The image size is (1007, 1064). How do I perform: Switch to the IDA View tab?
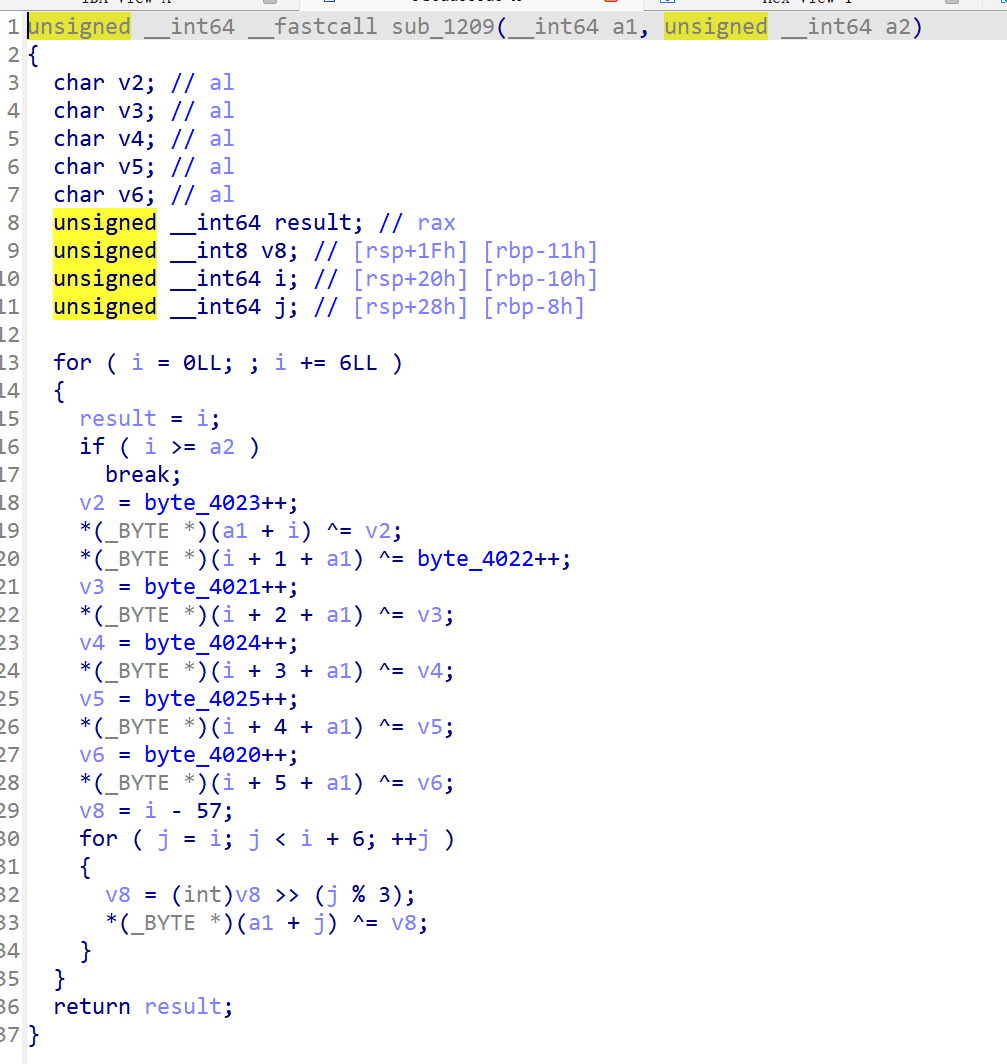(110, 3)
